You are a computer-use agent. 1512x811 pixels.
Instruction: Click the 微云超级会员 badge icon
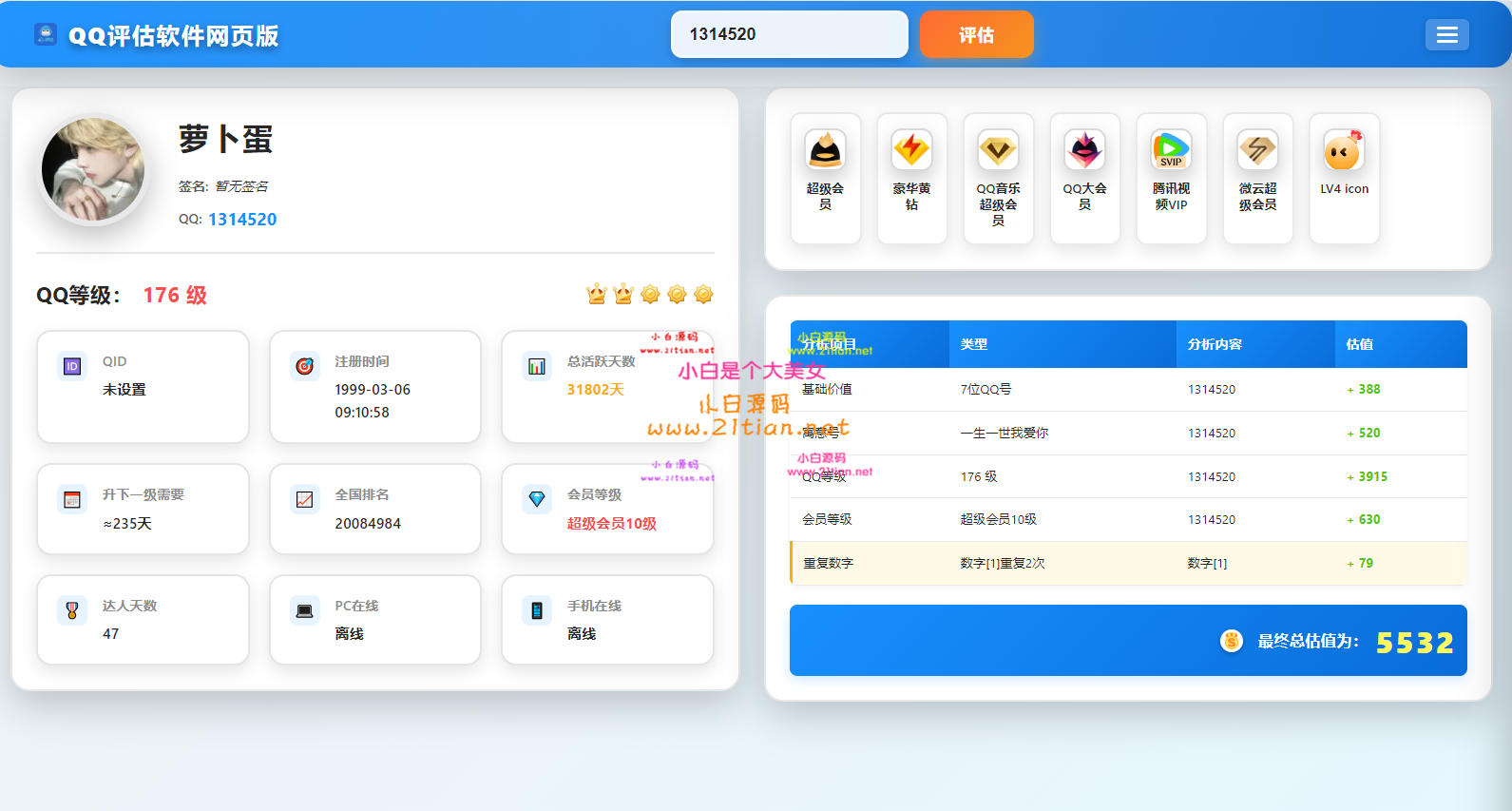(x=1257, y=150)
